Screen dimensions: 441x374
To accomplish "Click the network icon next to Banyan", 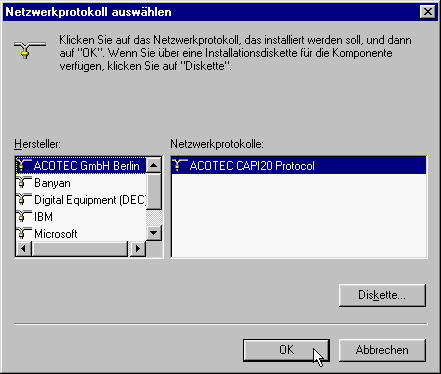I will coord(24,183).
